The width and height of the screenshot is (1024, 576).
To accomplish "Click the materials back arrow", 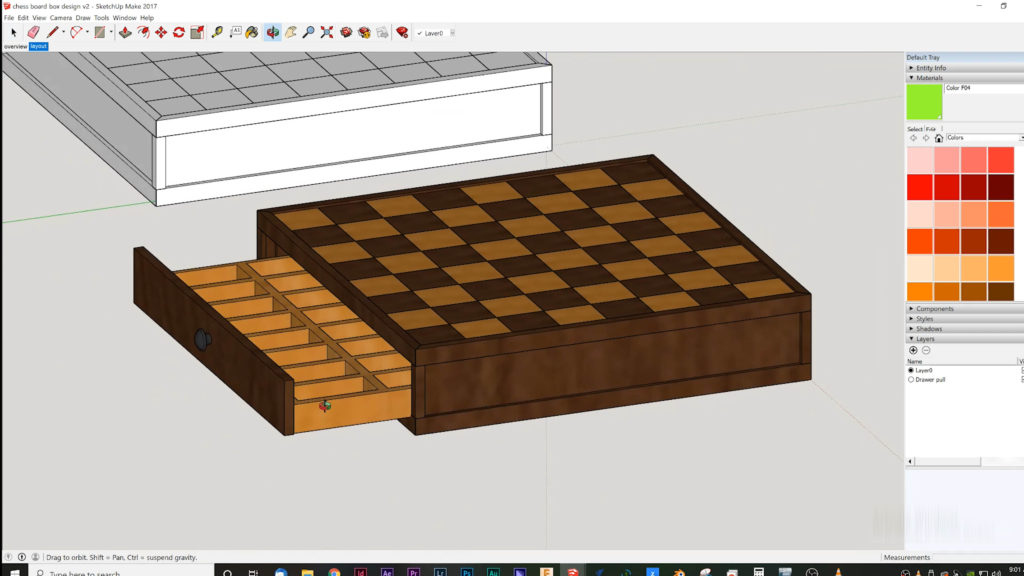I will click(x=914, y=138).
